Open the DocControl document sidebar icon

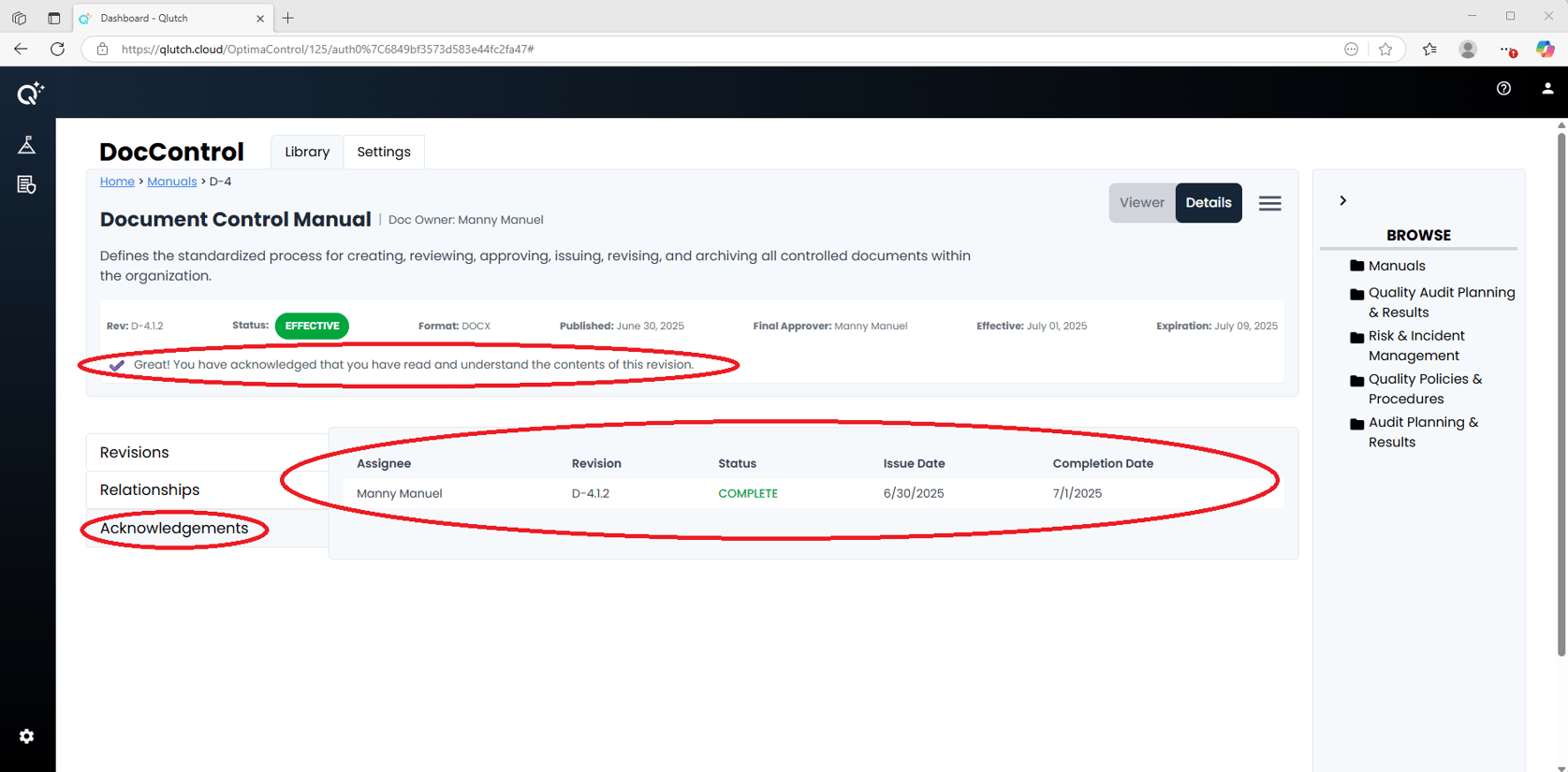coord(27,185)
